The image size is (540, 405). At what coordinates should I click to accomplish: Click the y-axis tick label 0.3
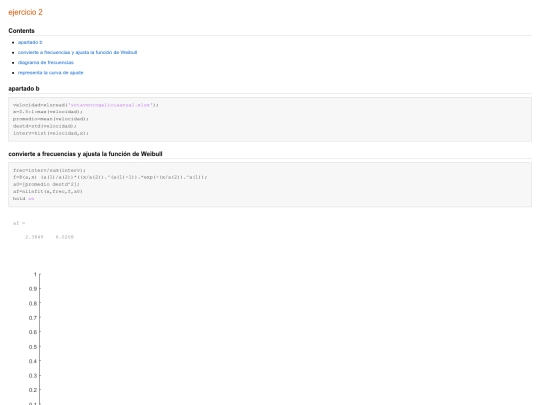pyautogui.click(x=33, y=376)
